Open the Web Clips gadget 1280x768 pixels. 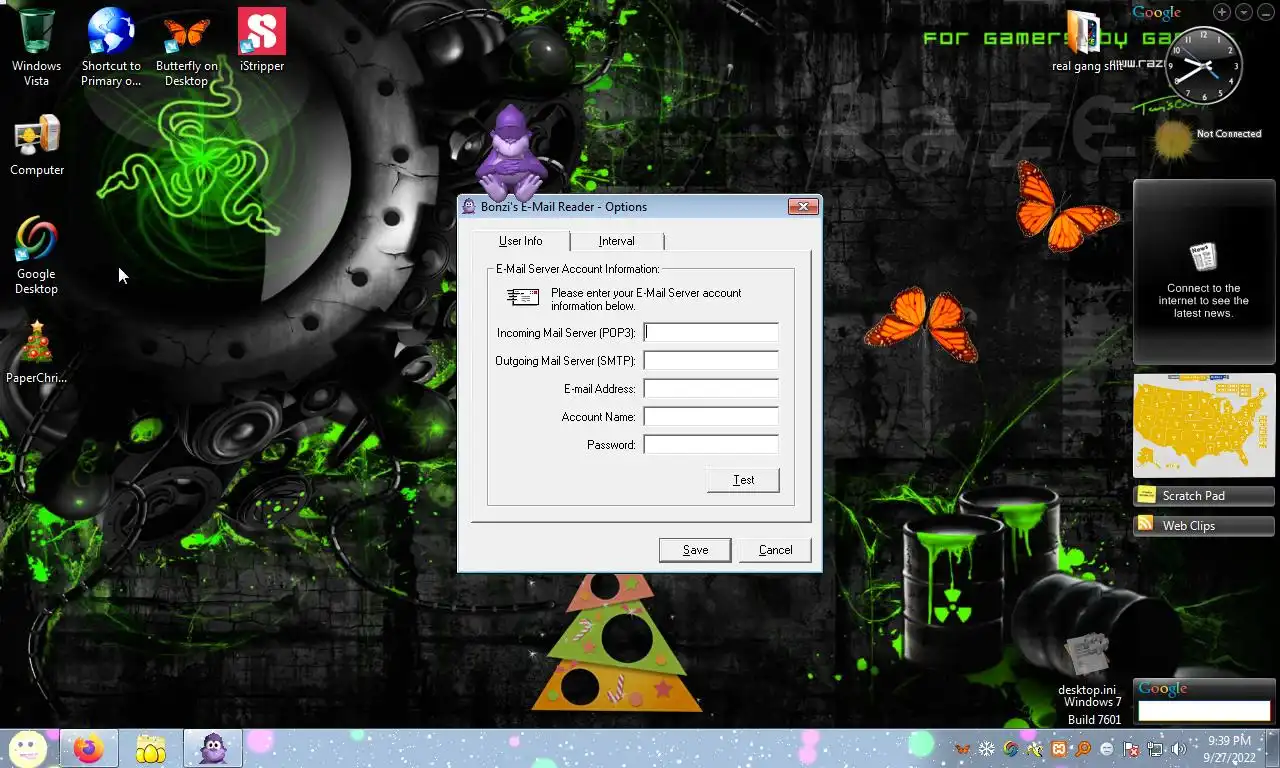[1204, 526]
